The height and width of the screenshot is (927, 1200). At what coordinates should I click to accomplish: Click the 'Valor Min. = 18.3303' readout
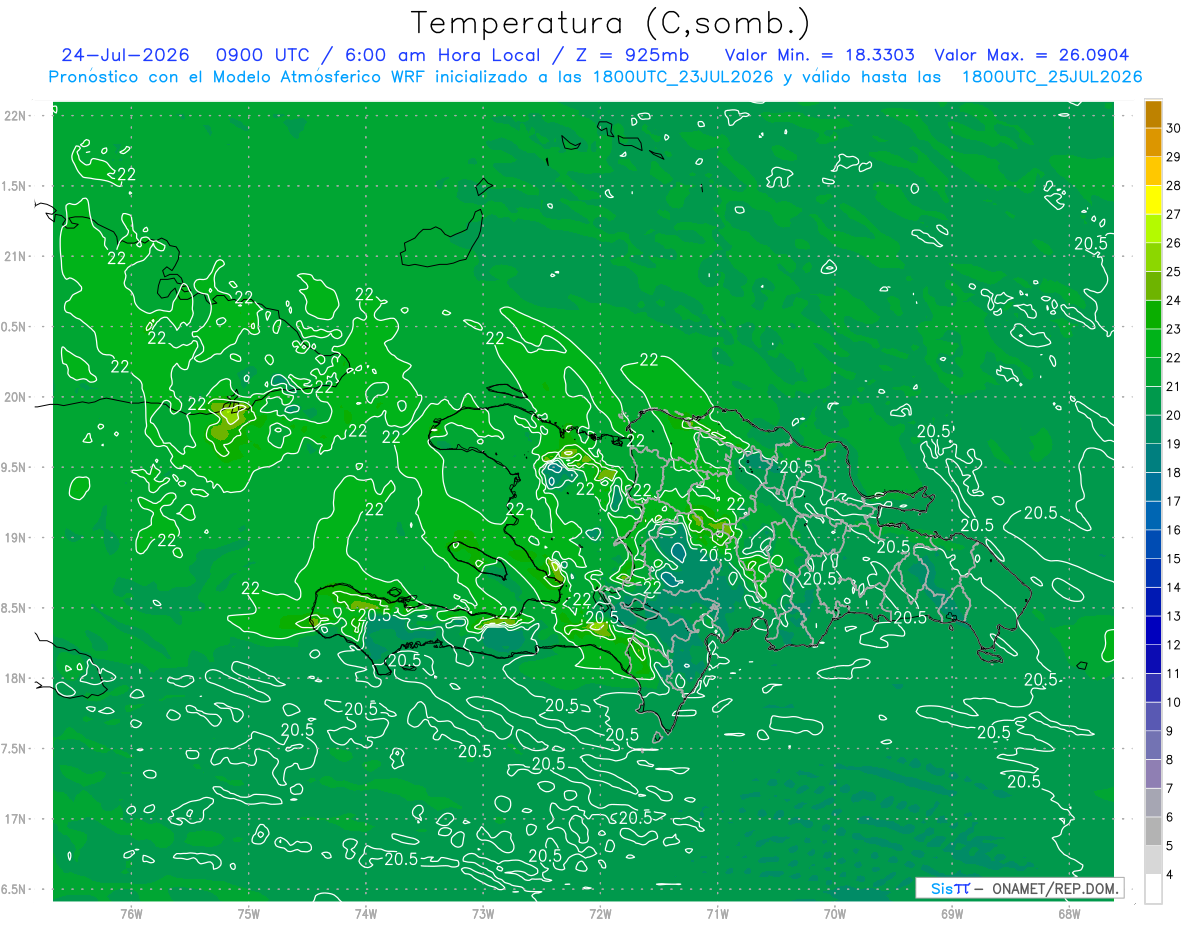[819, 55]
